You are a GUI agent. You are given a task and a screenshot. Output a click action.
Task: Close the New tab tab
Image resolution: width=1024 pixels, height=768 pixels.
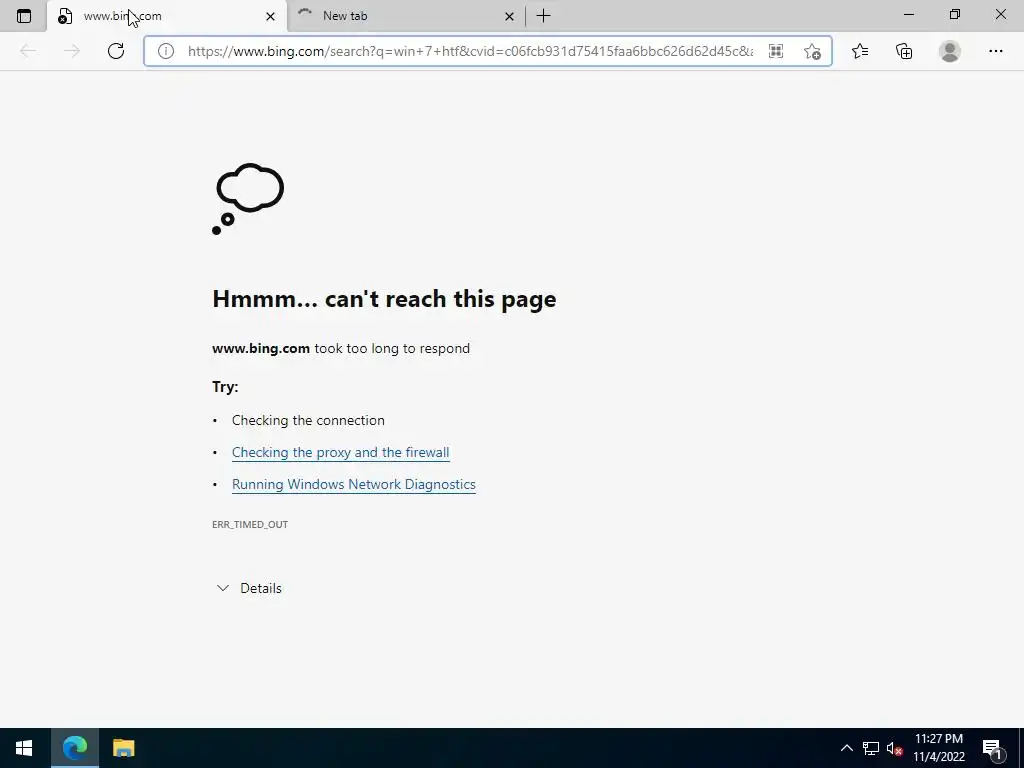point(509,16)
